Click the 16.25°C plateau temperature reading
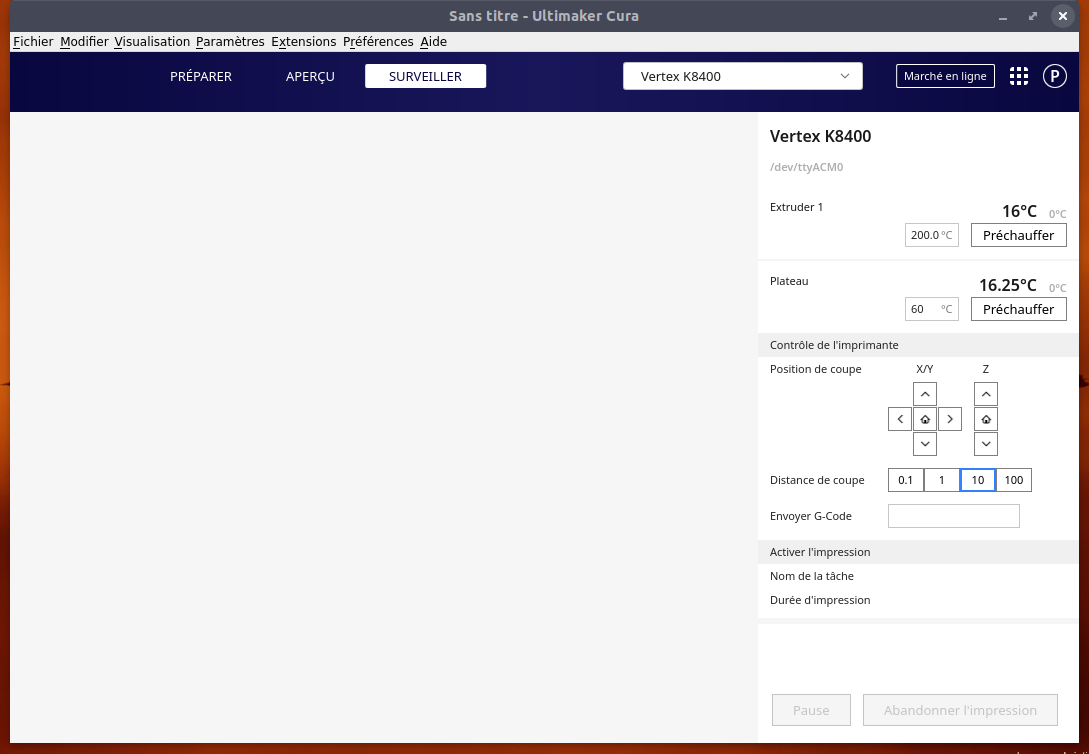The width and height of the screenshot is (1089, 754). pyautogui.click(x=1007, y=285)
